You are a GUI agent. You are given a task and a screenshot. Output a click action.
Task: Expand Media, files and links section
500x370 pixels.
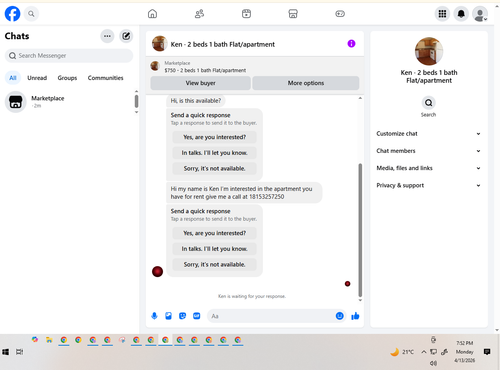click(x=429, y=168)
